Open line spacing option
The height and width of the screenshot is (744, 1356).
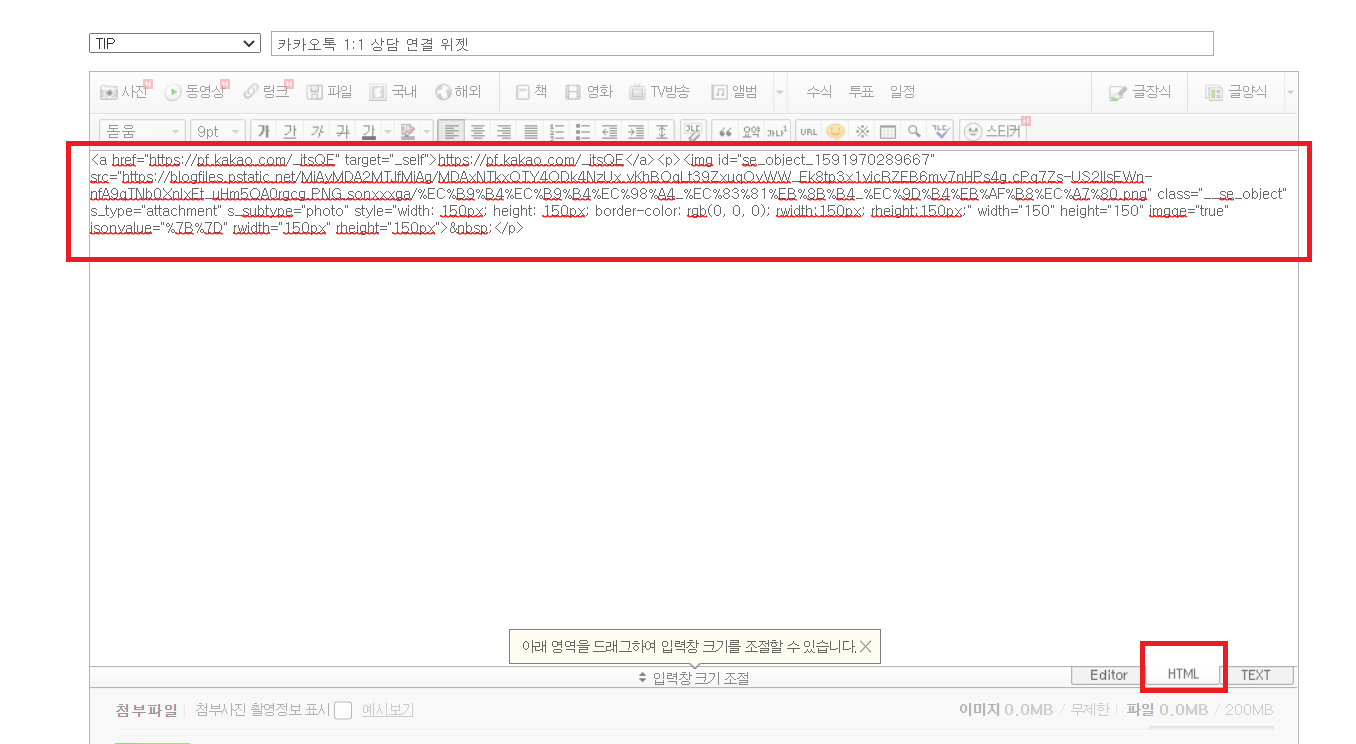click(661, 131)
